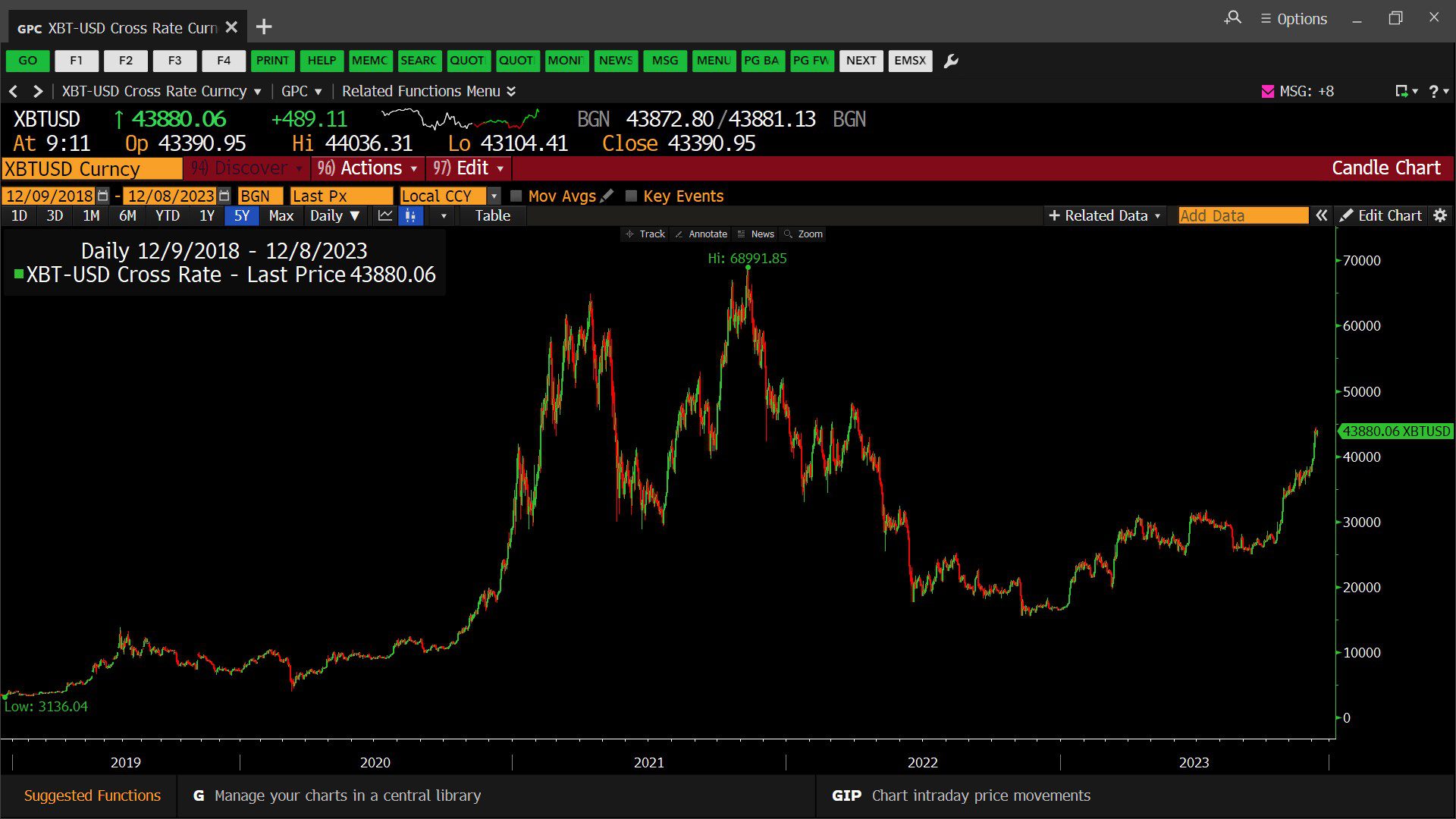Open the Options menu
The image size is (1456, 819).
point(1294,19)
